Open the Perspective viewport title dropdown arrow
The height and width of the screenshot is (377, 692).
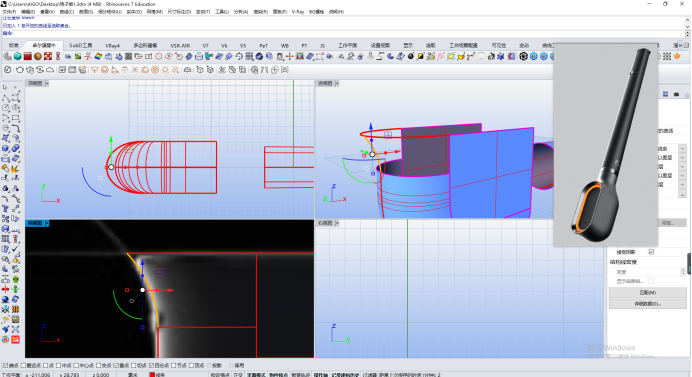[x=337, y=83]
